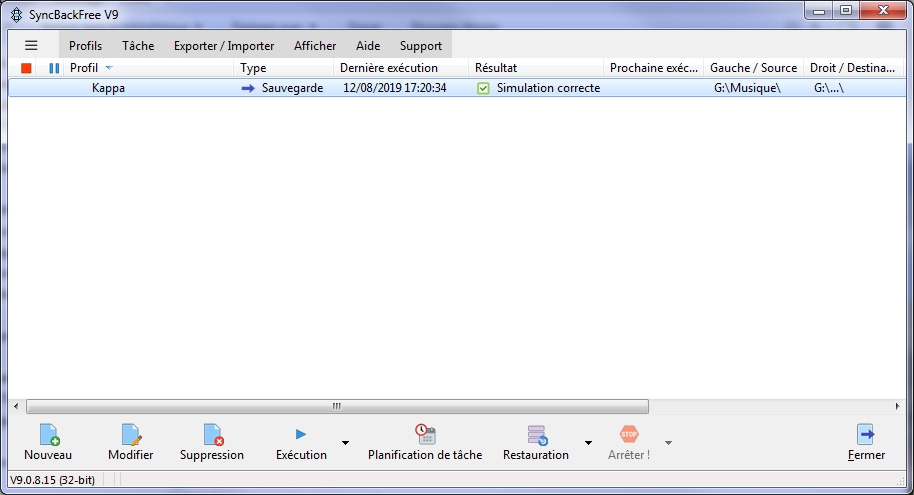Run profile with Exécution play icon
This screenshot has height=495, width=914.
click(x=301, y=434)
